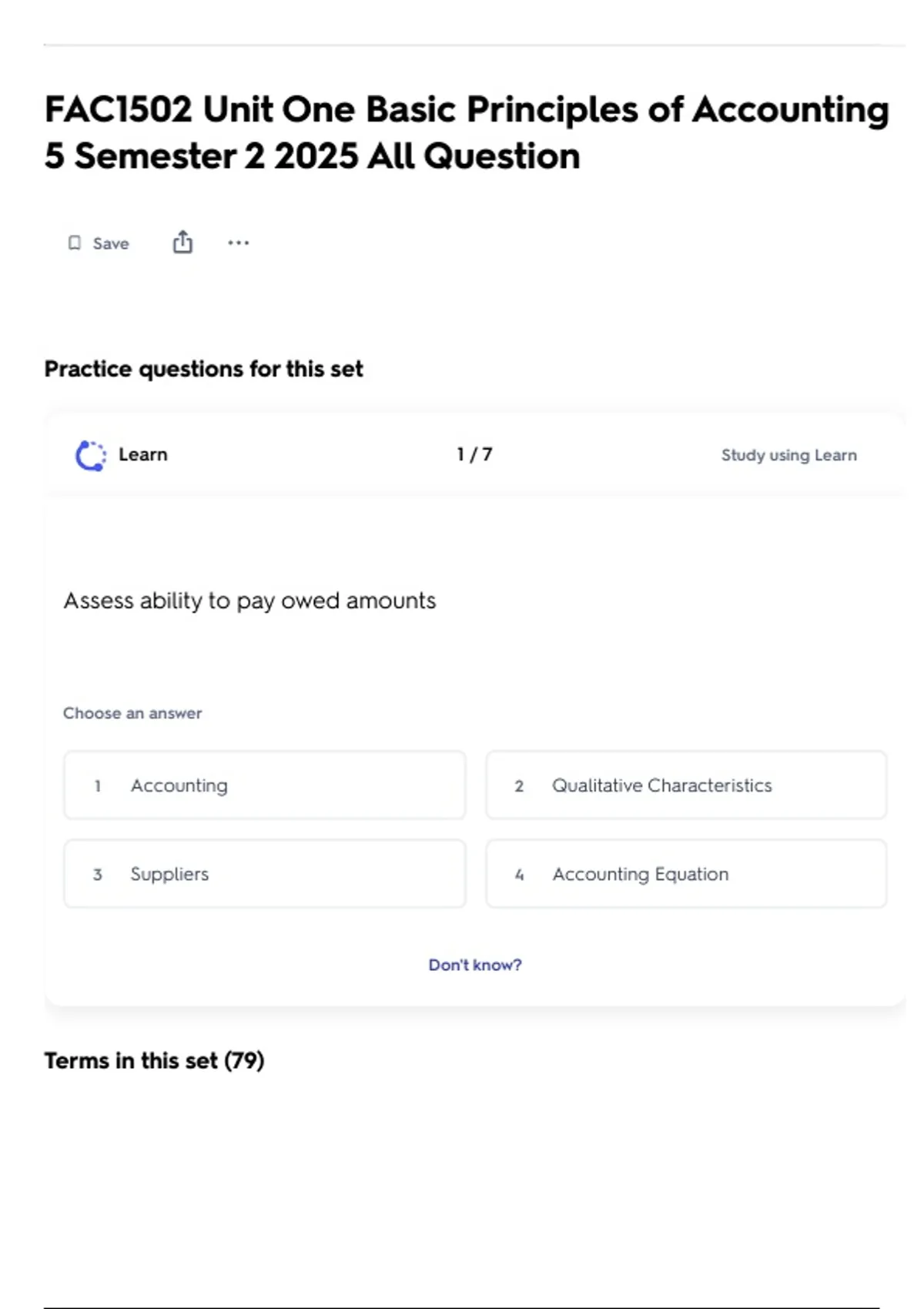Click the 1 / 7 progress counter

click(474, 455)
